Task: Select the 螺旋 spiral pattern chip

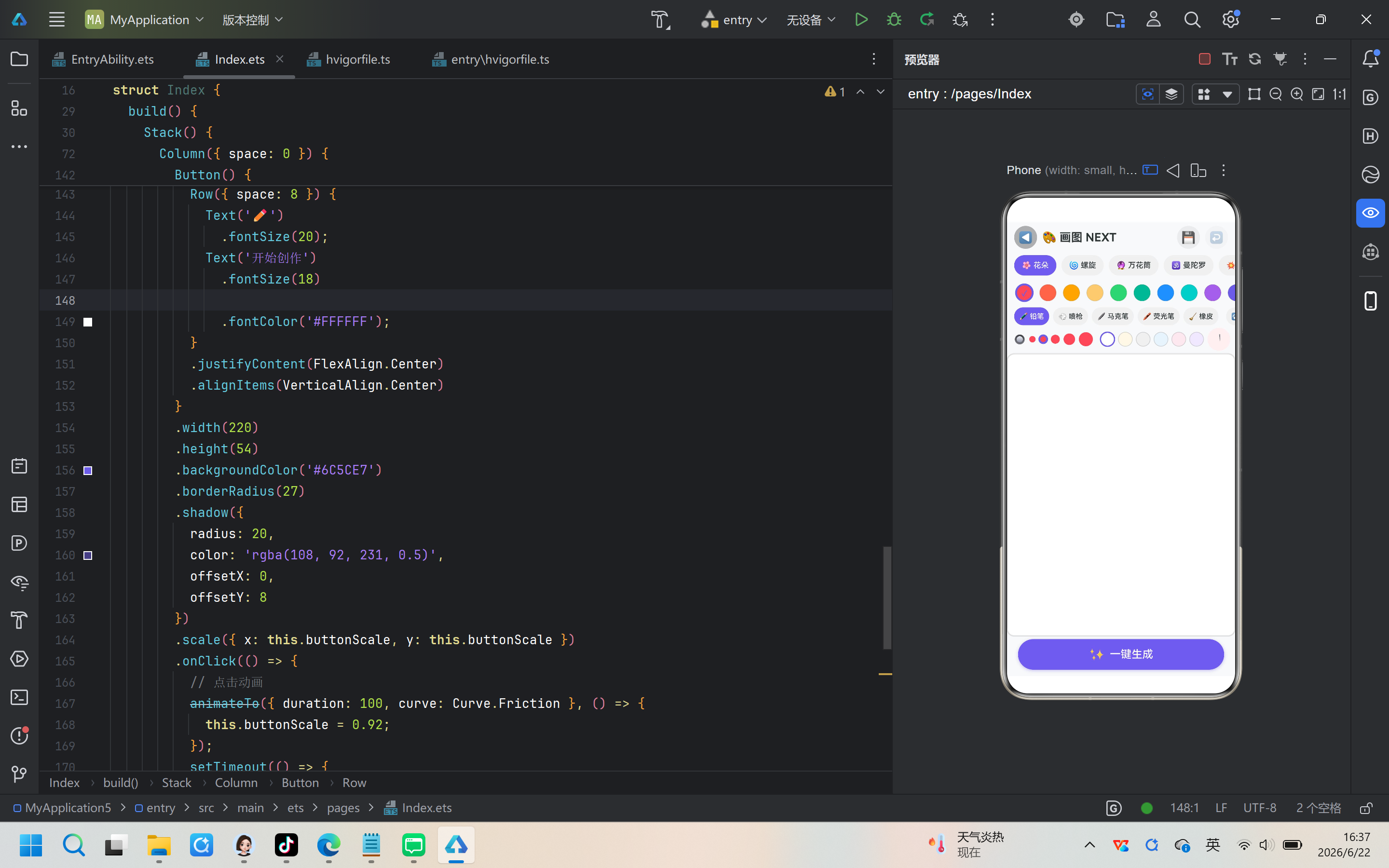Action: pos(1082,265)
